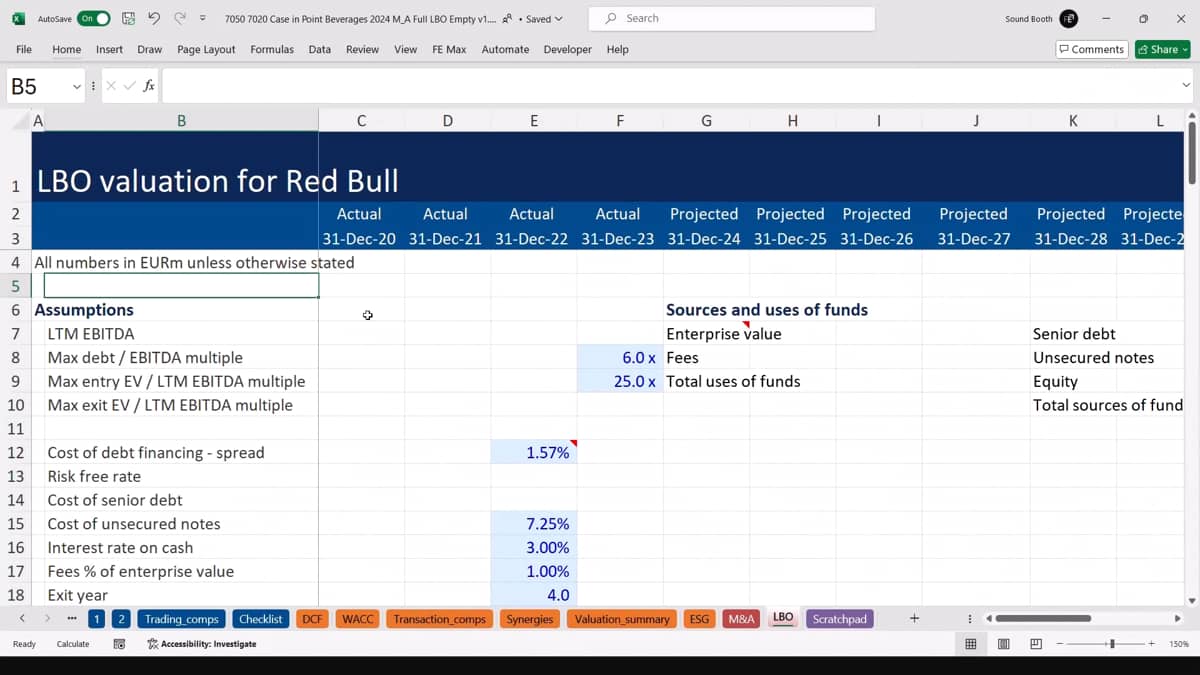The image size is (1200, 675).
Task: Click the Redo arrow icon
Action: [180, 18]
